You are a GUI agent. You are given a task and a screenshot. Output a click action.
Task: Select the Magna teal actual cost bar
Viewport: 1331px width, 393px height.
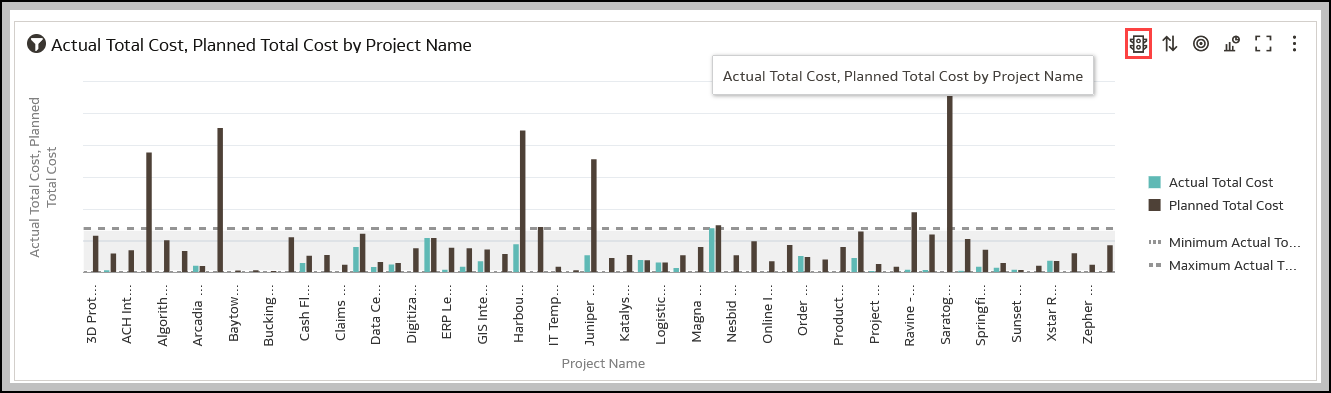[x=712, y=250]
